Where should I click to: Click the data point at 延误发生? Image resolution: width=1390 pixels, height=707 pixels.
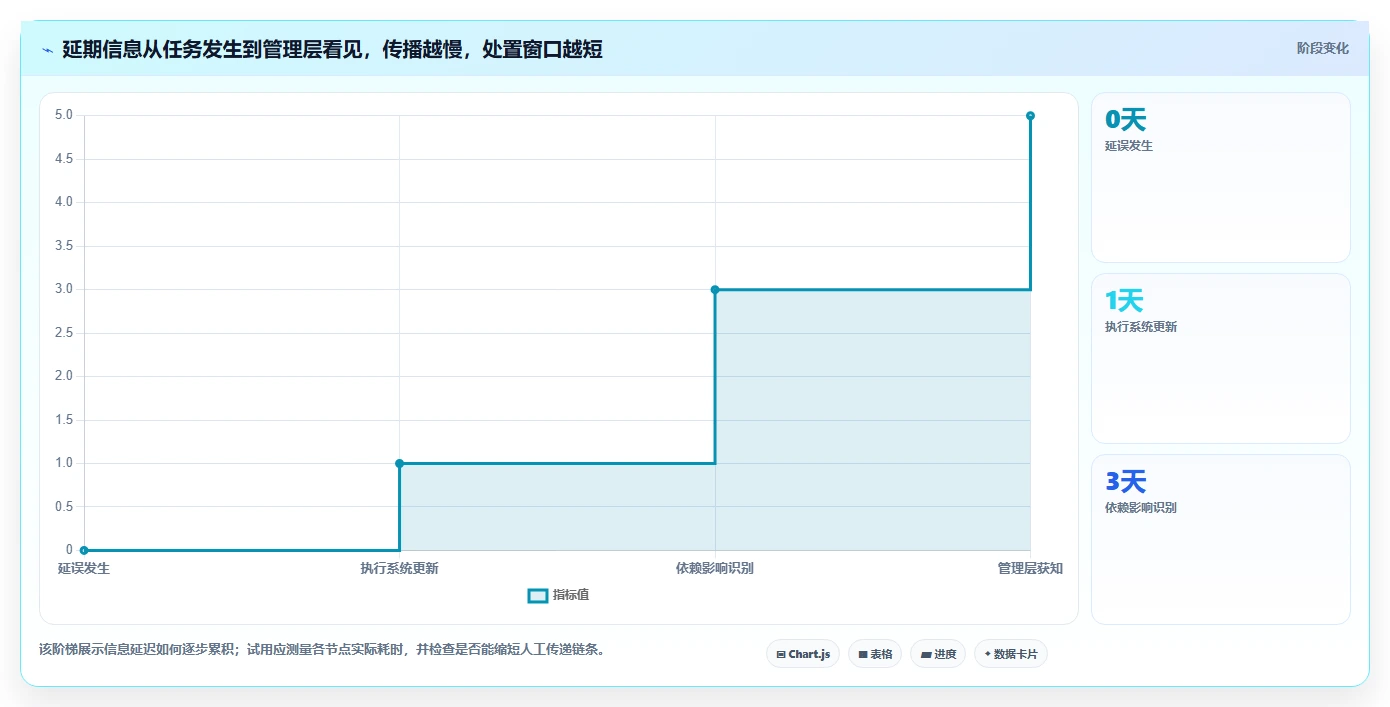[x=84, y=550]
